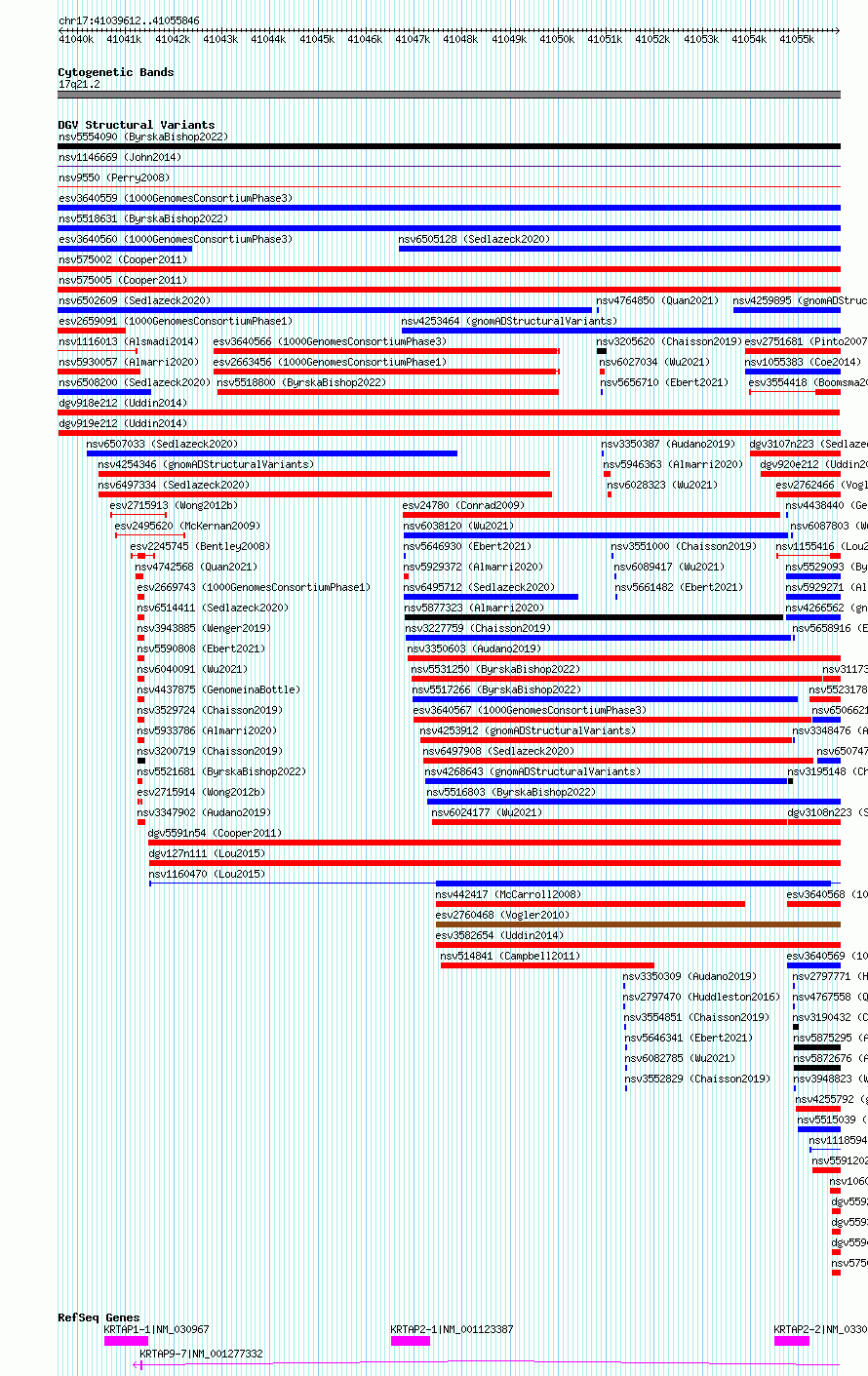Click nsv3551000 (Chaisson2019) variant label
The width and height of the screenshot is (868, 1376).
(x=684, y=546)
